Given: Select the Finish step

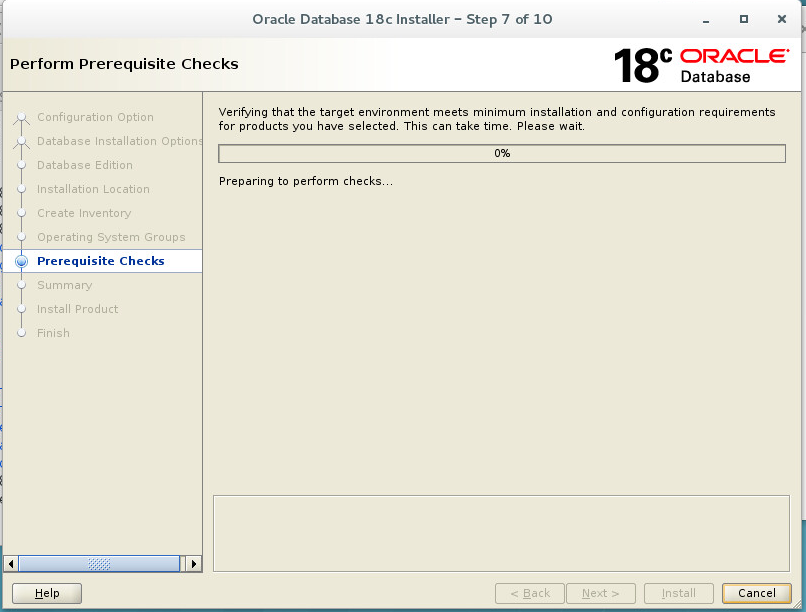Looking at the screenshot, I should tap(53, 333).
